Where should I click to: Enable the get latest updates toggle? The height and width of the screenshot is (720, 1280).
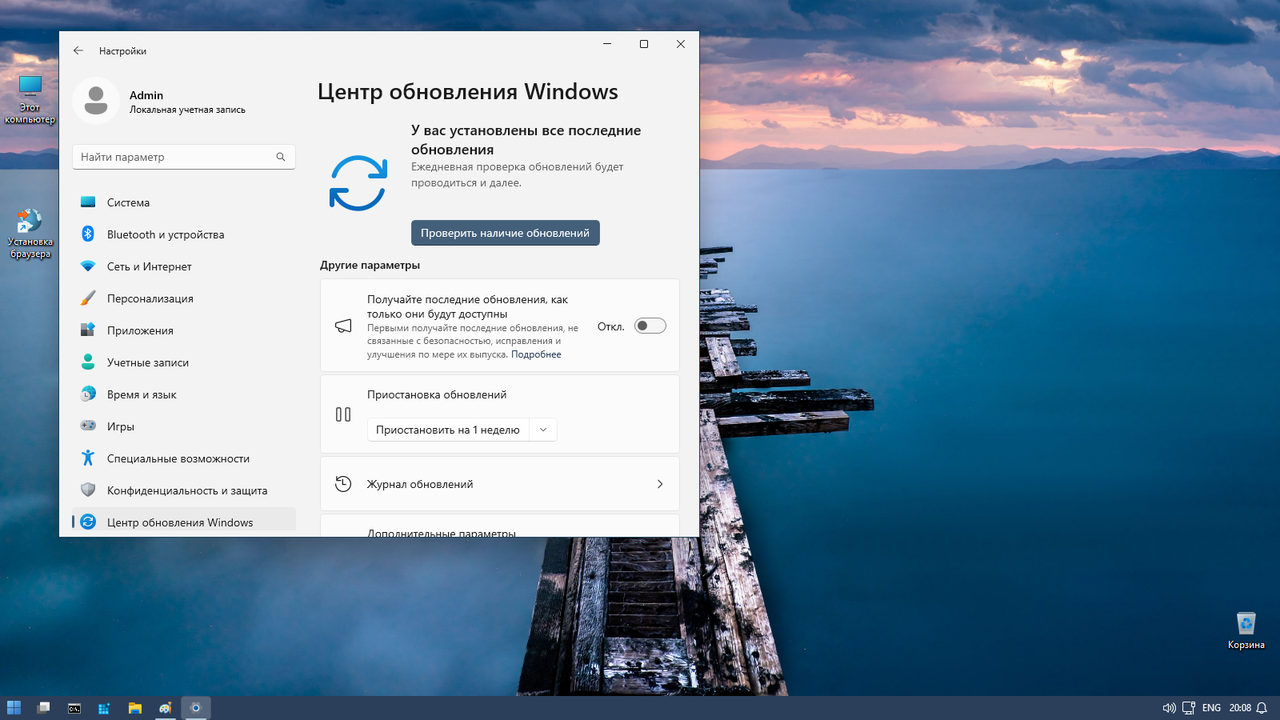coord(650,326)
